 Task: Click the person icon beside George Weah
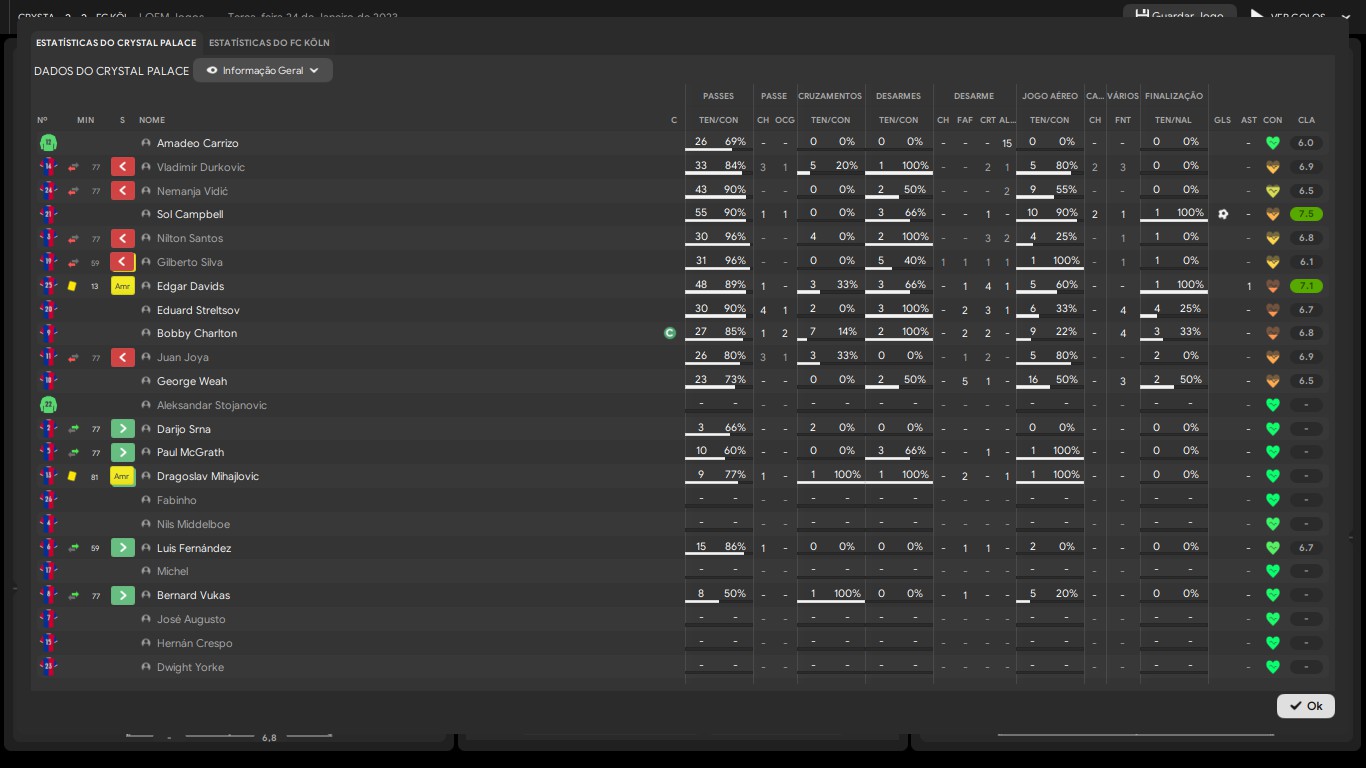click(x=146, y=381)
